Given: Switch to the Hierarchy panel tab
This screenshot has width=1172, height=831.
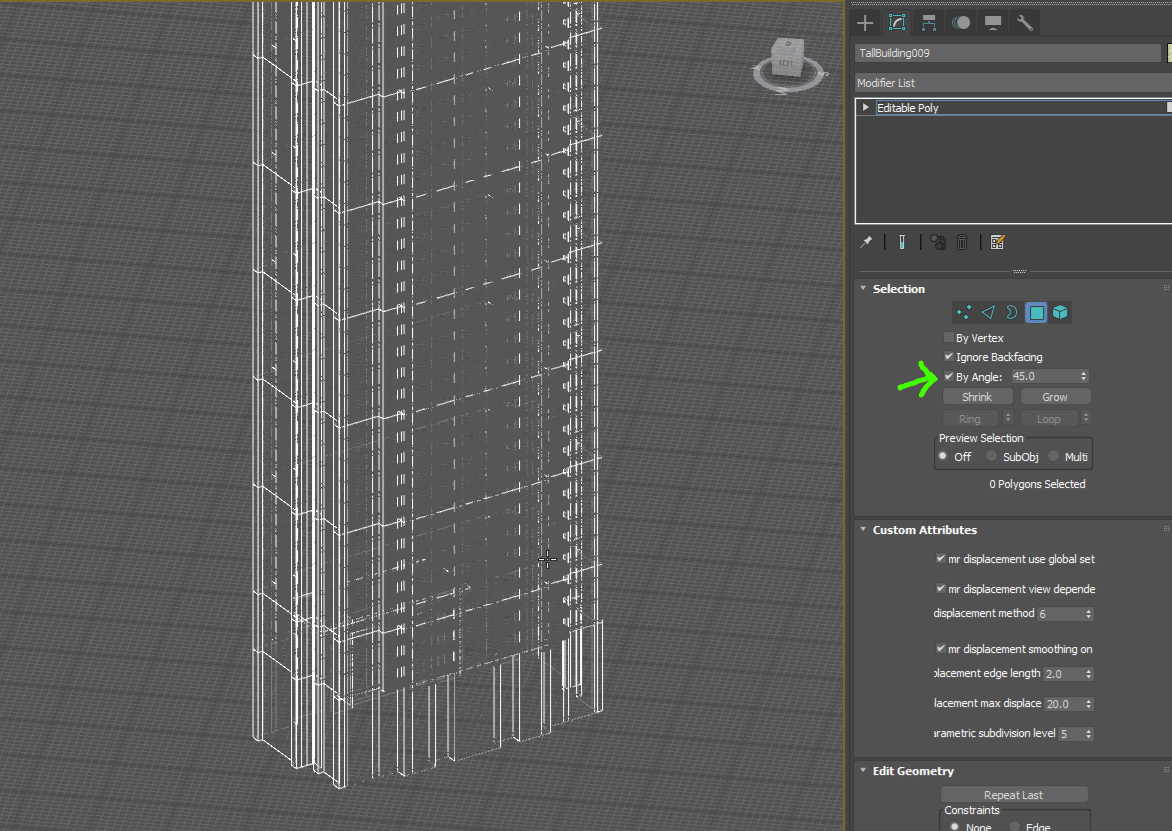Looking at the screenshot, I should tap(930, 22).
